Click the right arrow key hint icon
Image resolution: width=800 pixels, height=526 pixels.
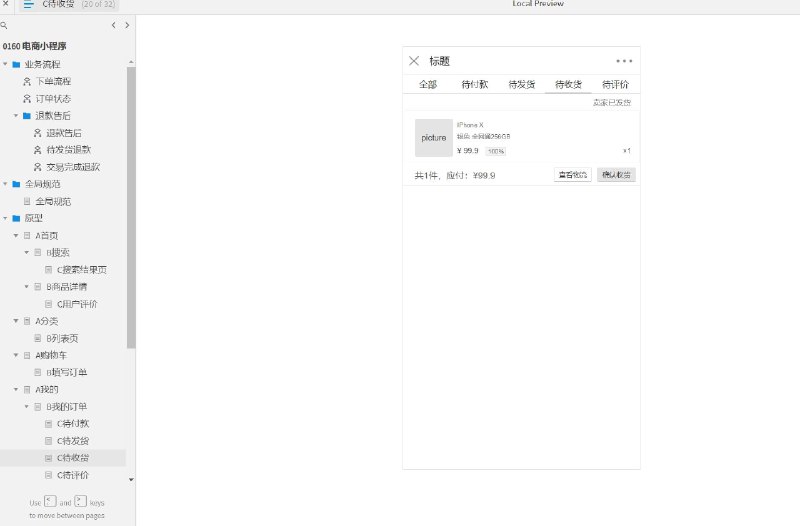pos(81,502)
